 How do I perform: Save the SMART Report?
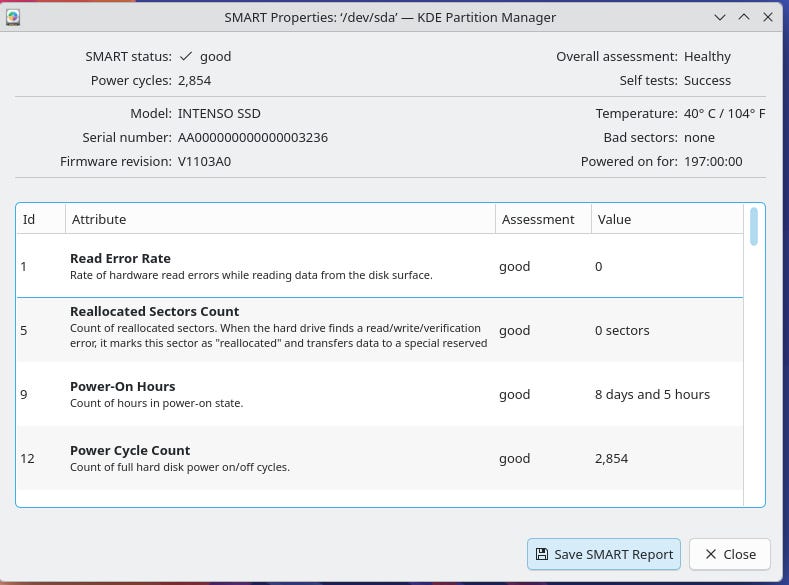603,554
